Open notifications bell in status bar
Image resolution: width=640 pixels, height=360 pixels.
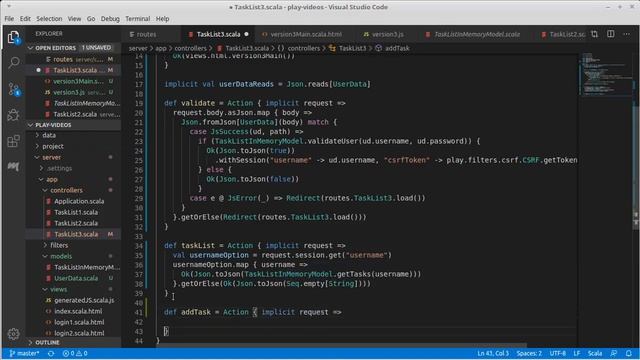tap(629, 353)
